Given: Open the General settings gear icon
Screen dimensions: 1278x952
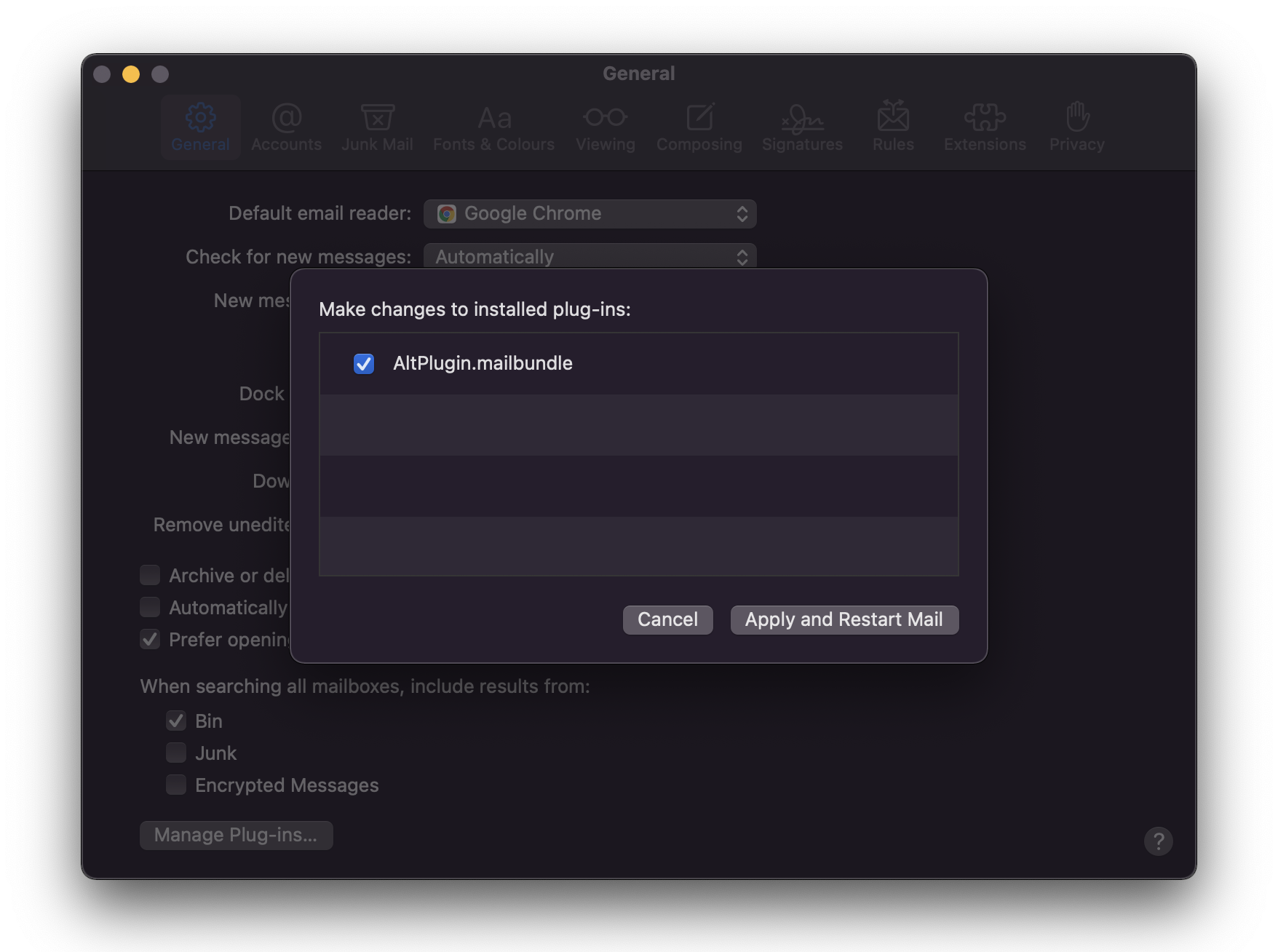Looking at the screenshot, I should [x=201, y=116].
